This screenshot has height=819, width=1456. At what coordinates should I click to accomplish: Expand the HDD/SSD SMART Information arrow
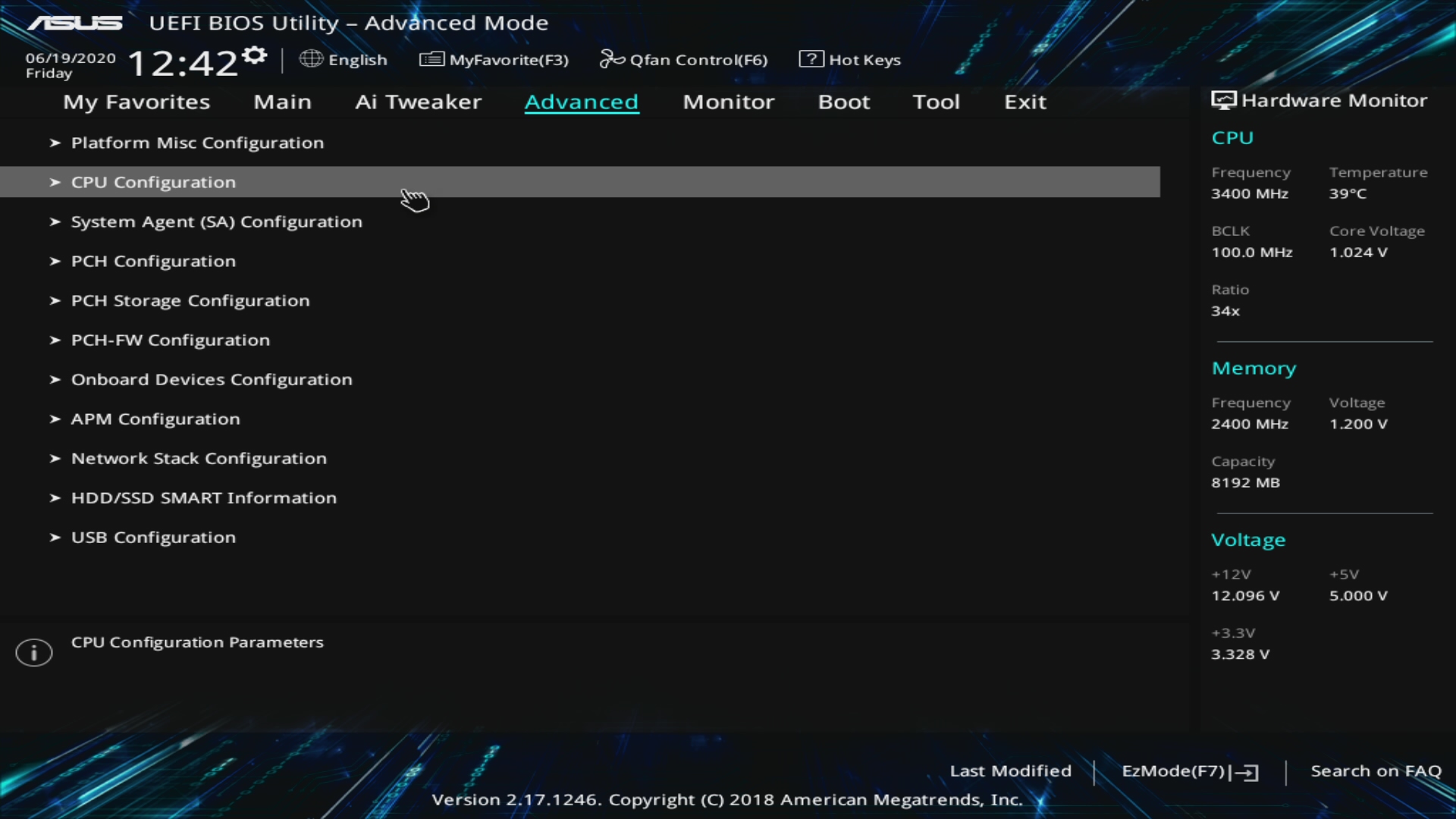click(x=55, y=497)
